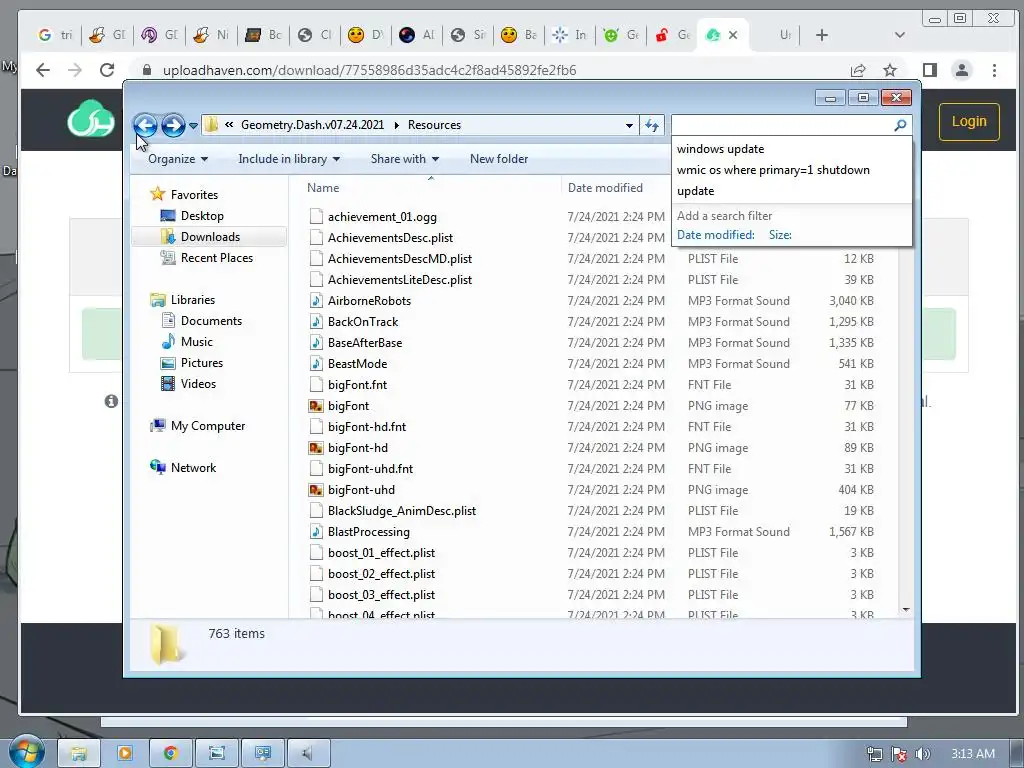Open a new Chrome tab
The image size is (1024, 768).
pyautogui.click(x=822, y=35)
